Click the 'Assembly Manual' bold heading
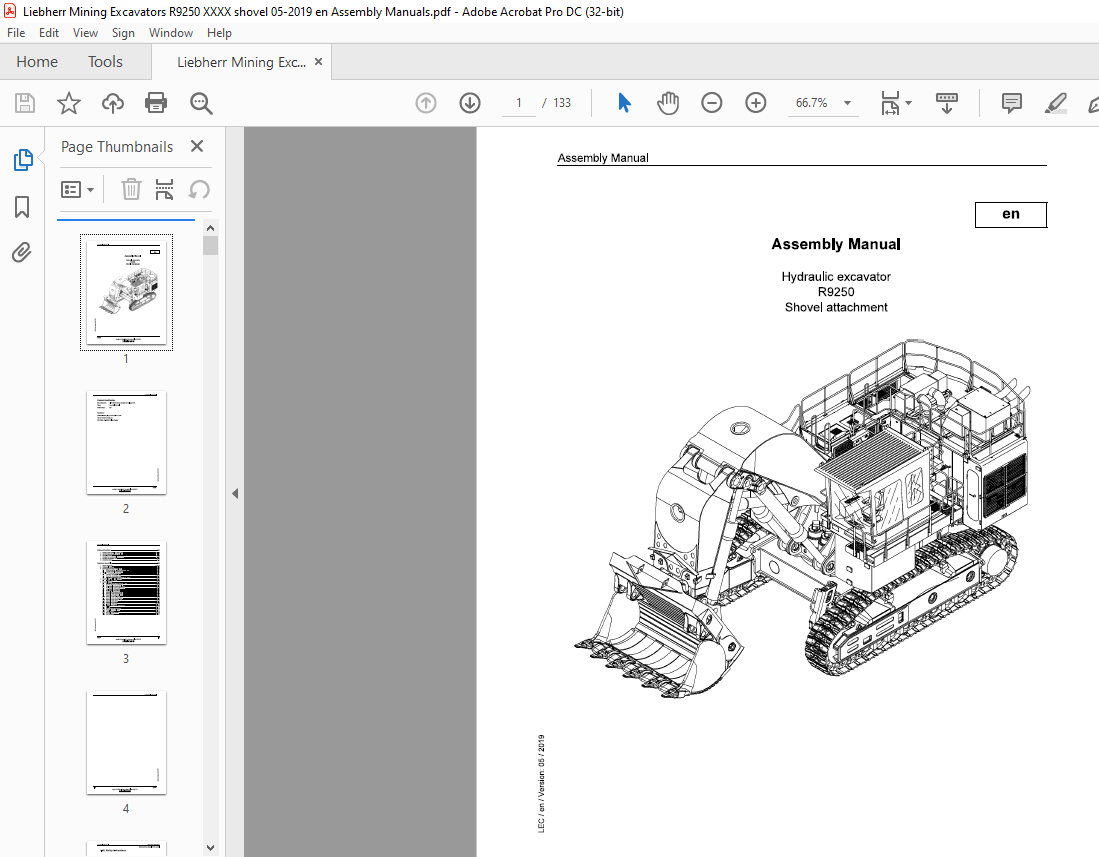 [x=835, y=244]
